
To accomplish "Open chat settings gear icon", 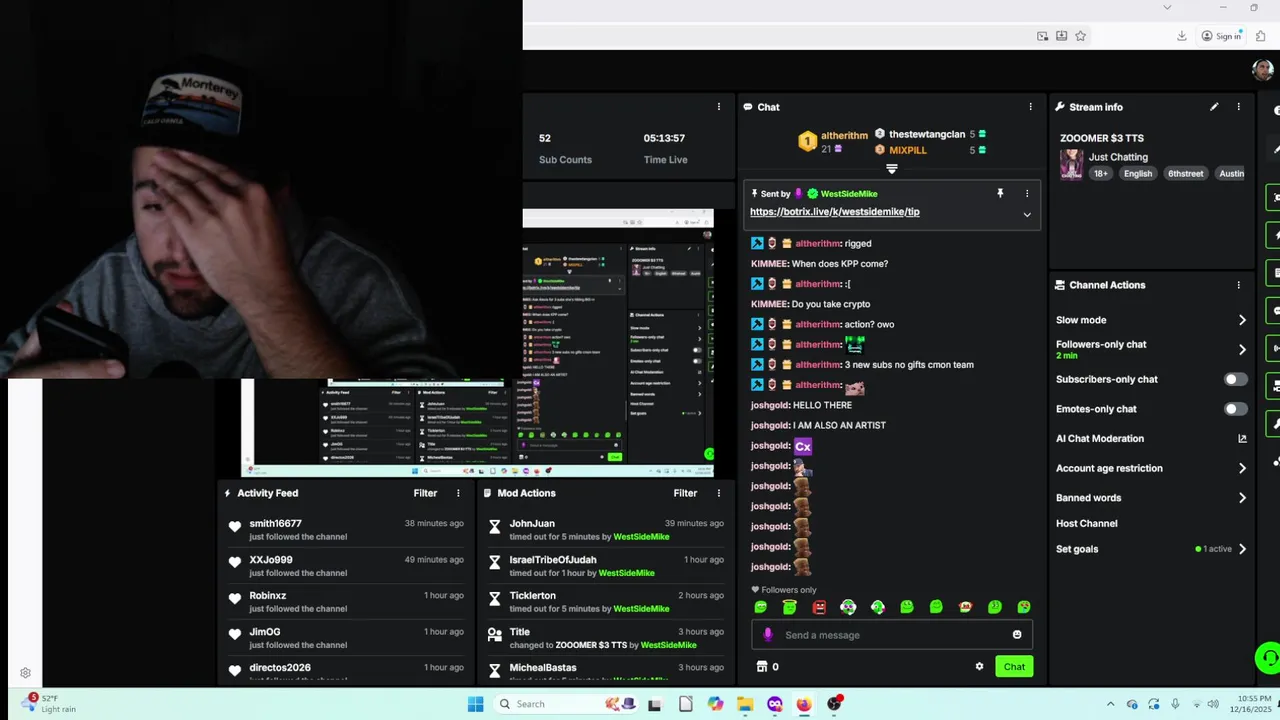I will 979,667.
